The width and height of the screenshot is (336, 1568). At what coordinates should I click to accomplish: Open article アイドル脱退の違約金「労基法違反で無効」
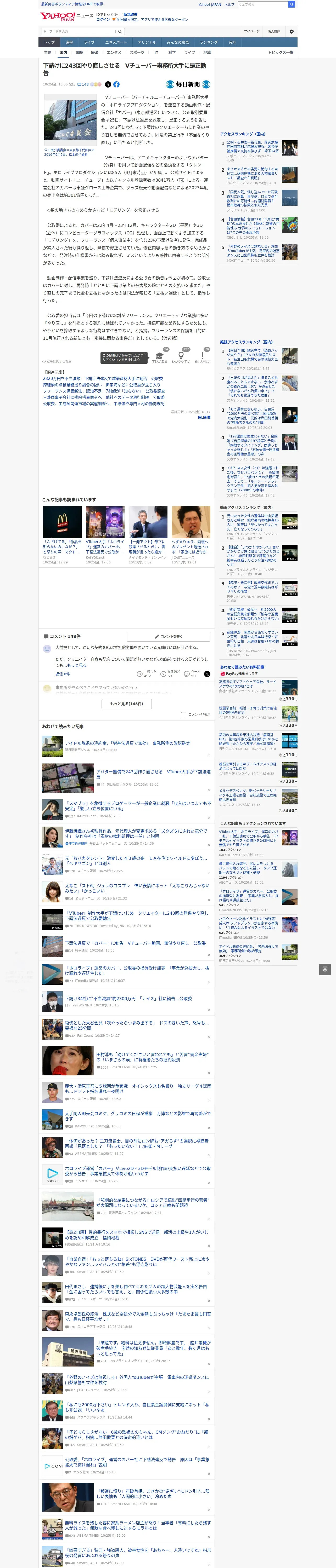click(x=127, y=743)
